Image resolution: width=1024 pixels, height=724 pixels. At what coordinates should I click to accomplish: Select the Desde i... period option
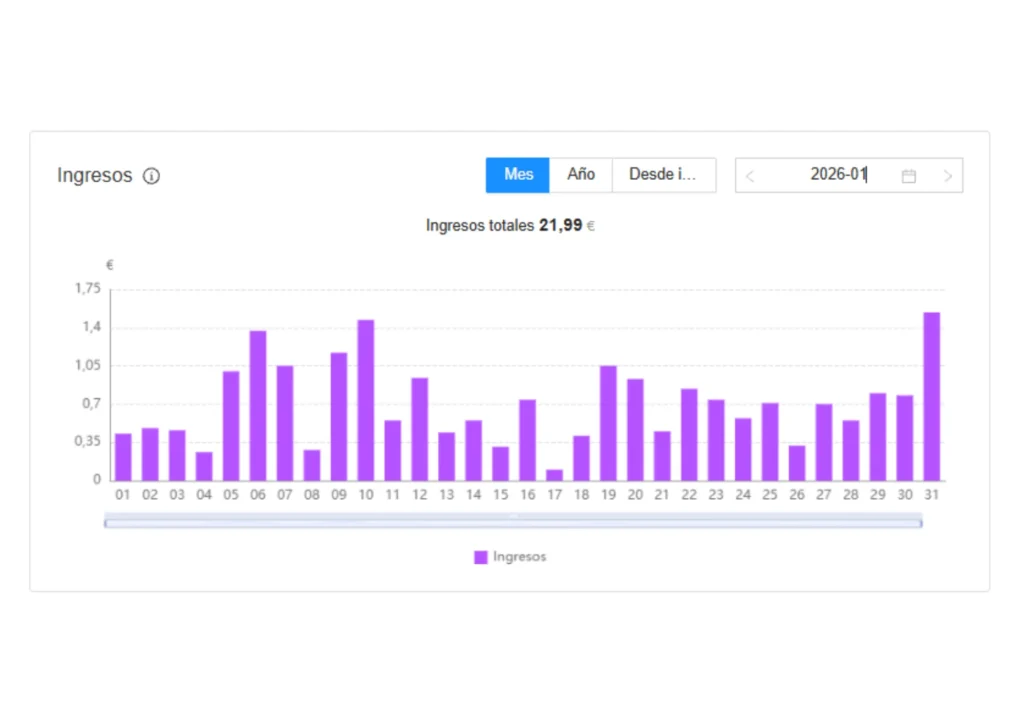[x=663, y=175]
